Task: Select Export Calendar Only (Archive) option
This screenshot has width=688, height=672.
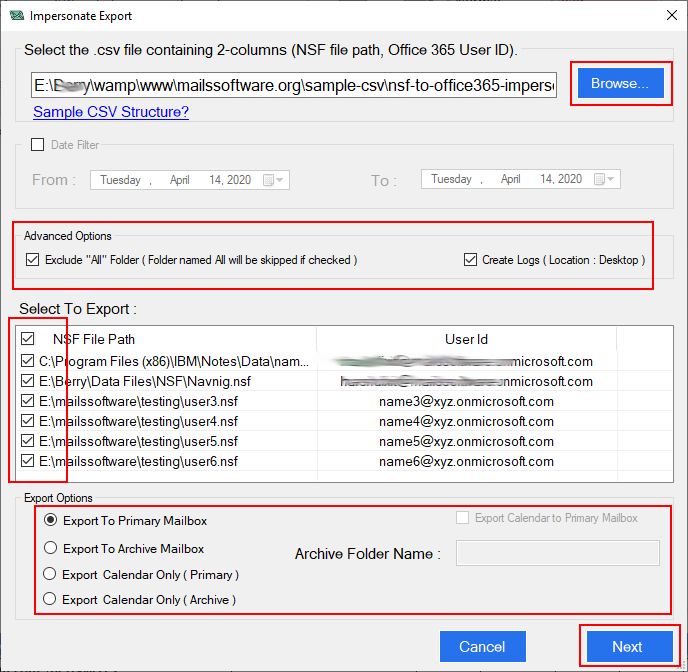Action: pos(50,599)
